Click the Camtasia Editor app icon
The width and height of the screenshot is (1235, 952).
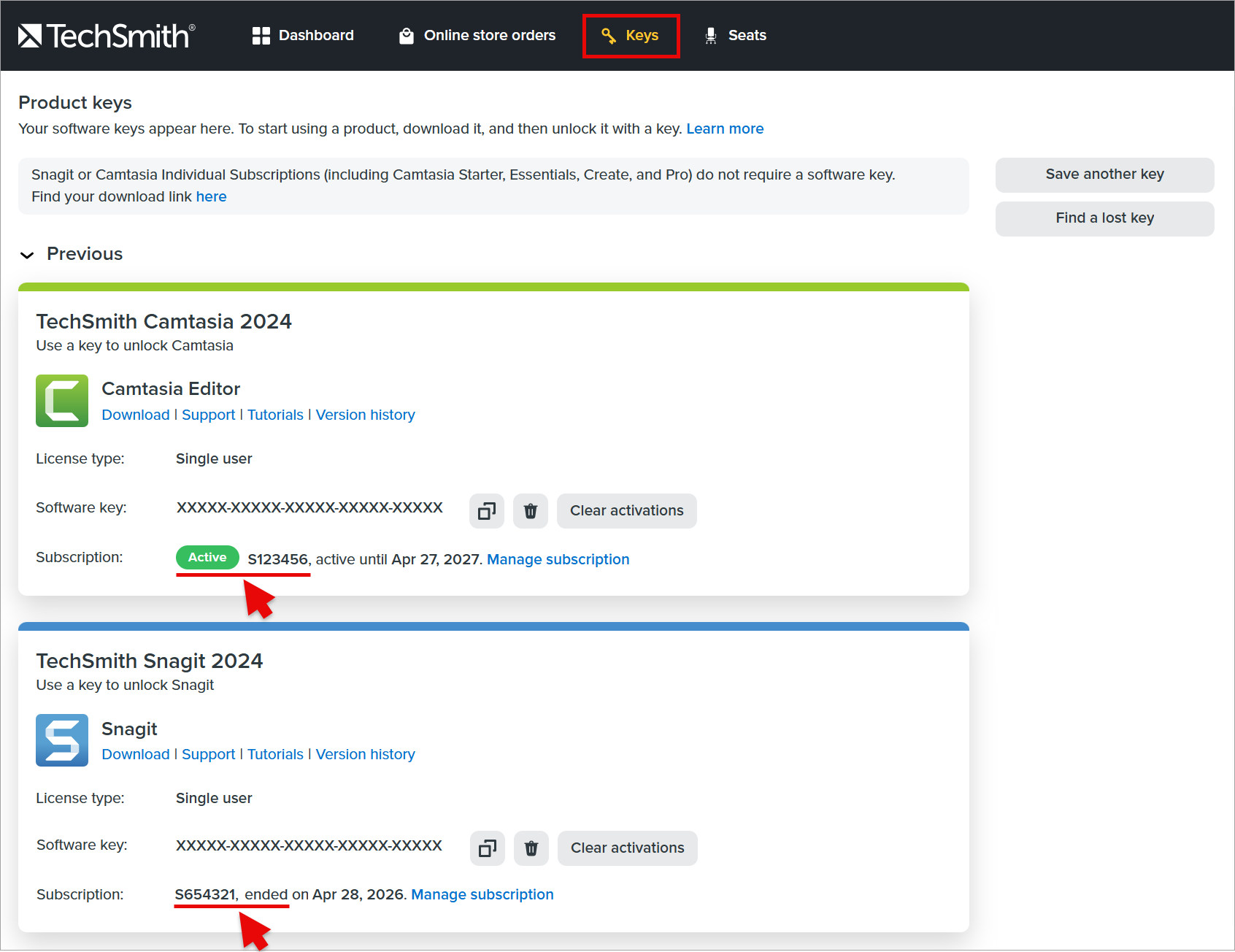(62, 401)
